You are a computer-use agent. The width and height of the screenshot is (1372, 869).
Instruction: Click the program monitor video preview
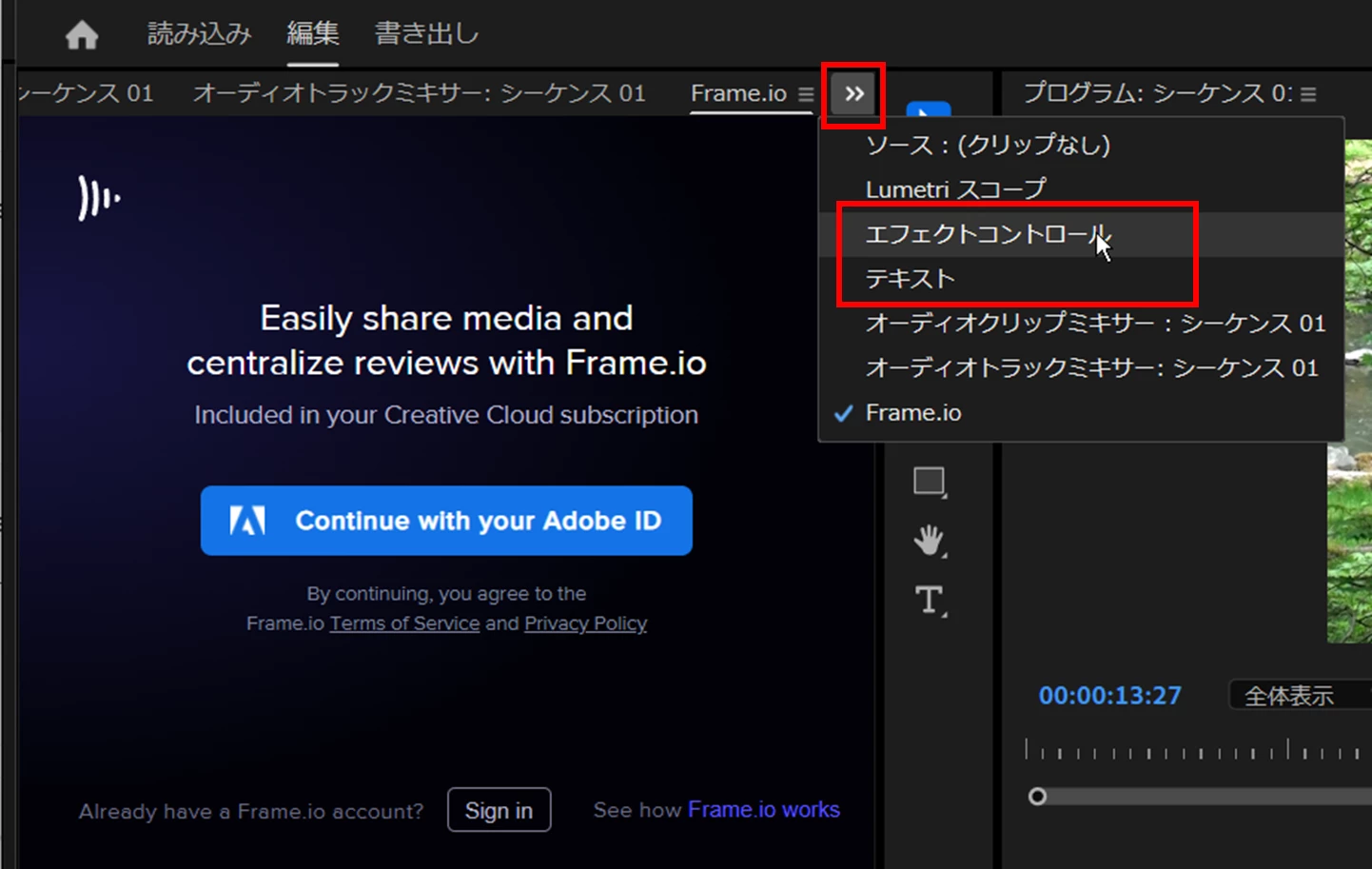pyautogui.click(x=1350, y=543)
